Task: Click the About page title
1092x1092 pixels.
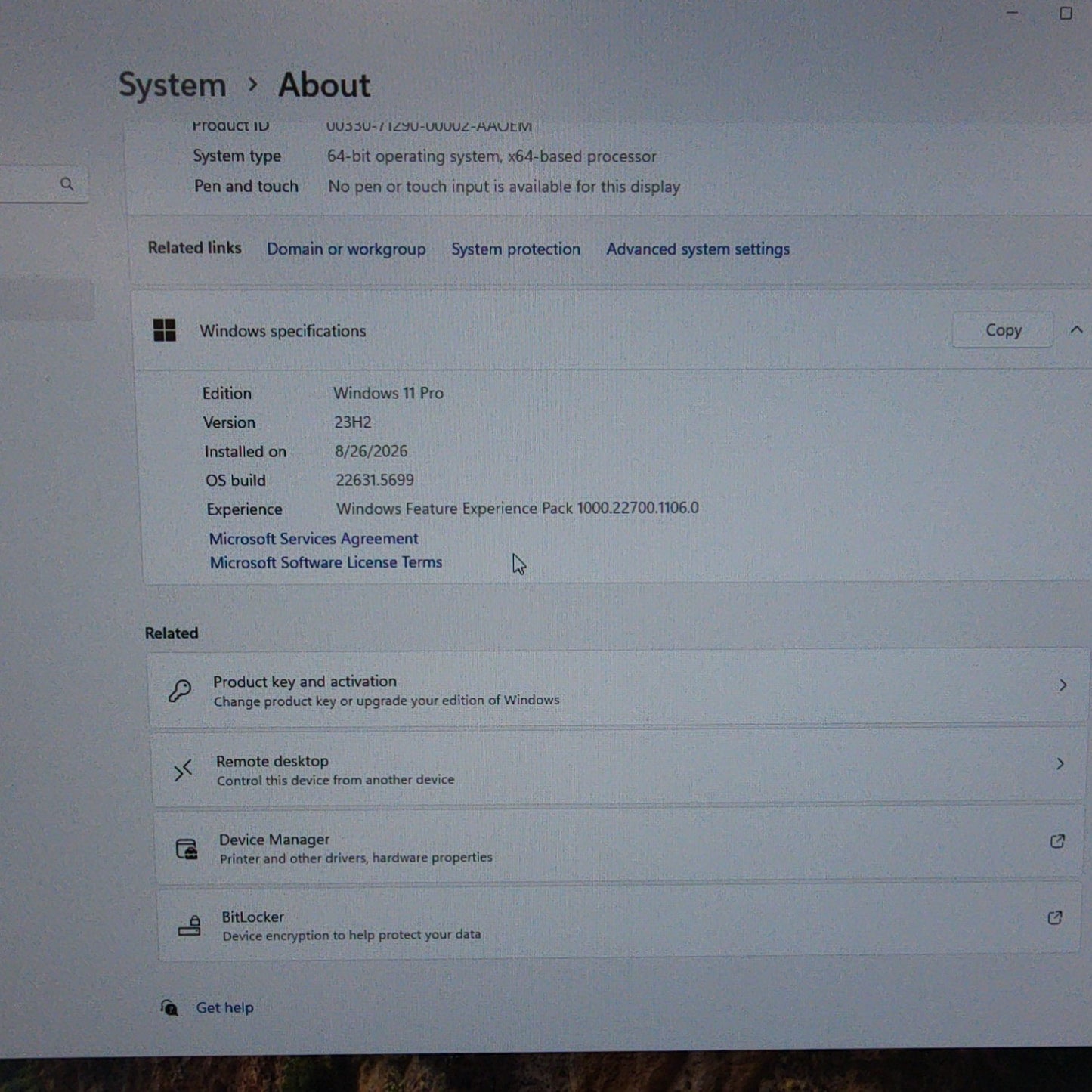Action: point(324,85)
